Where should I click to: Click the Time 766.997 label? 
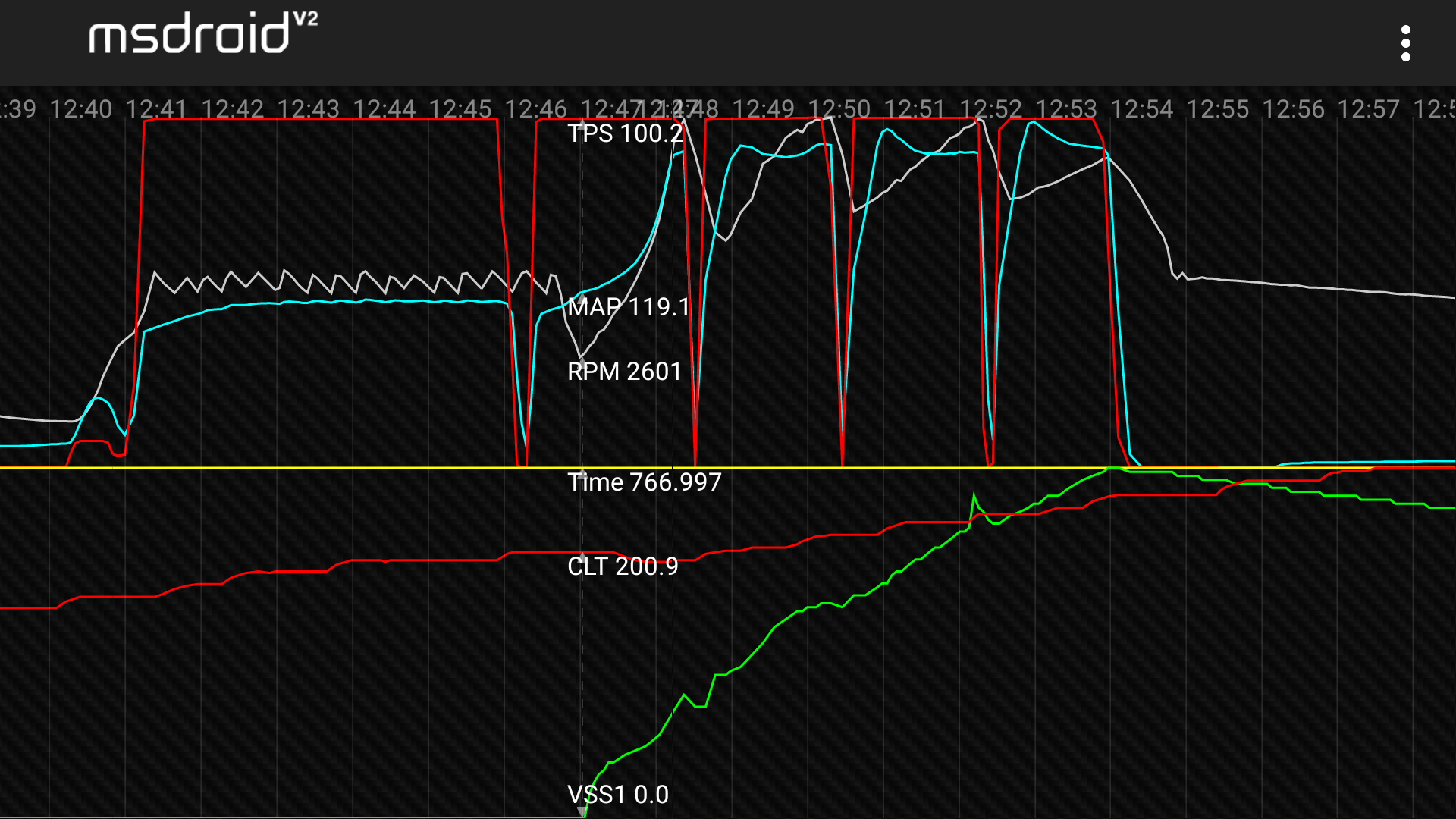644,482
